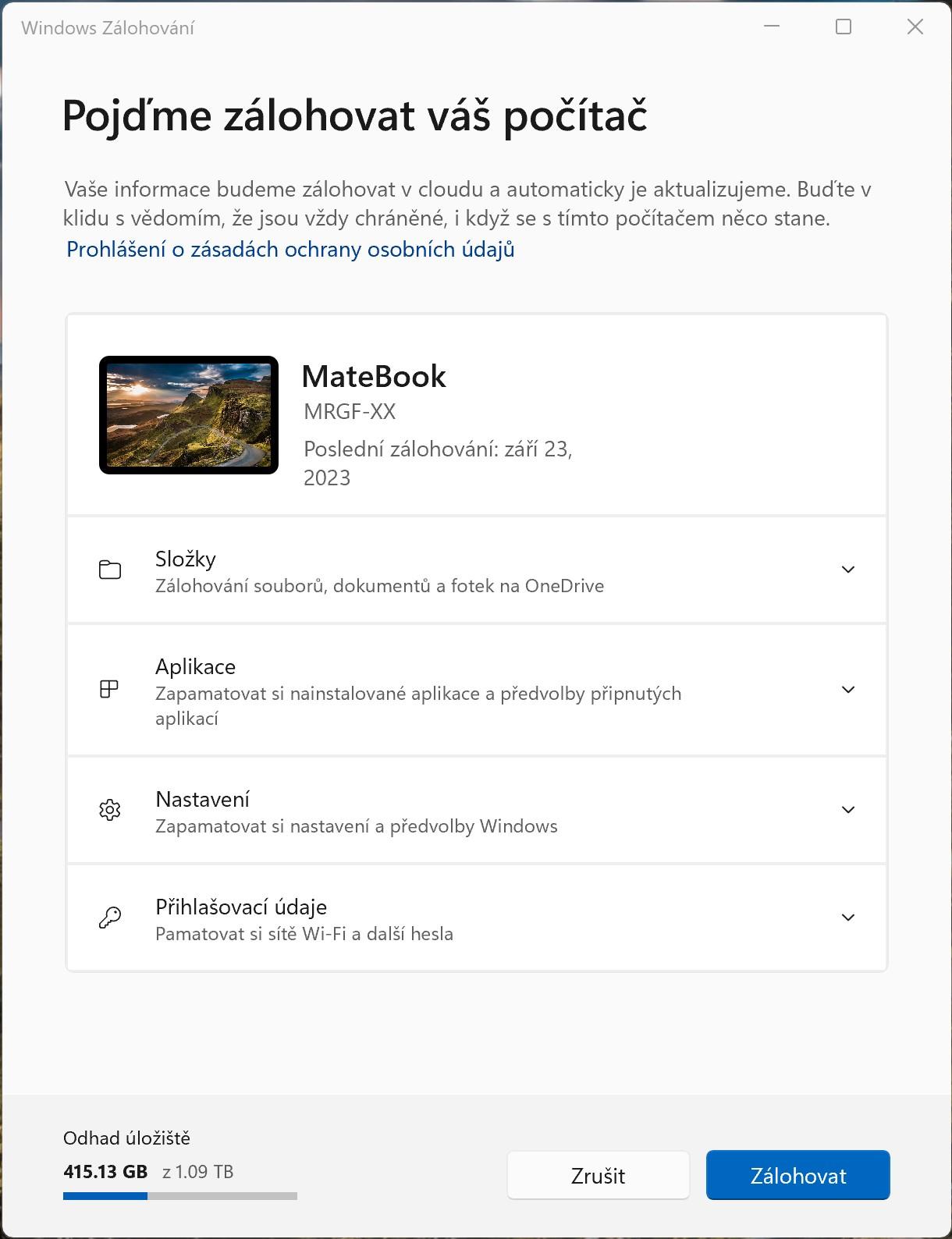Open the privacy statement link
This screenshot has width=952, height=1239.
pos(290,250)
